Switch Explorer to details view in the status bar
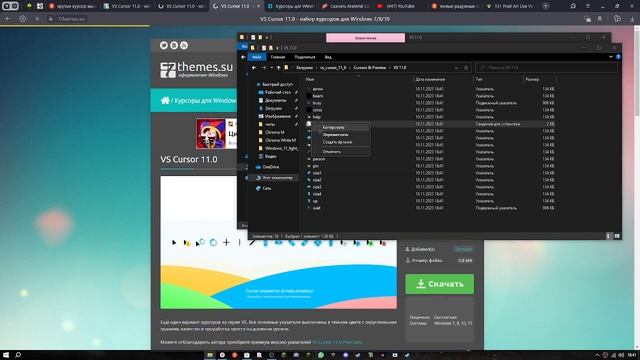The height and width of the screenshot is (360, 640). pyautogui.click(x=609, y=236)
